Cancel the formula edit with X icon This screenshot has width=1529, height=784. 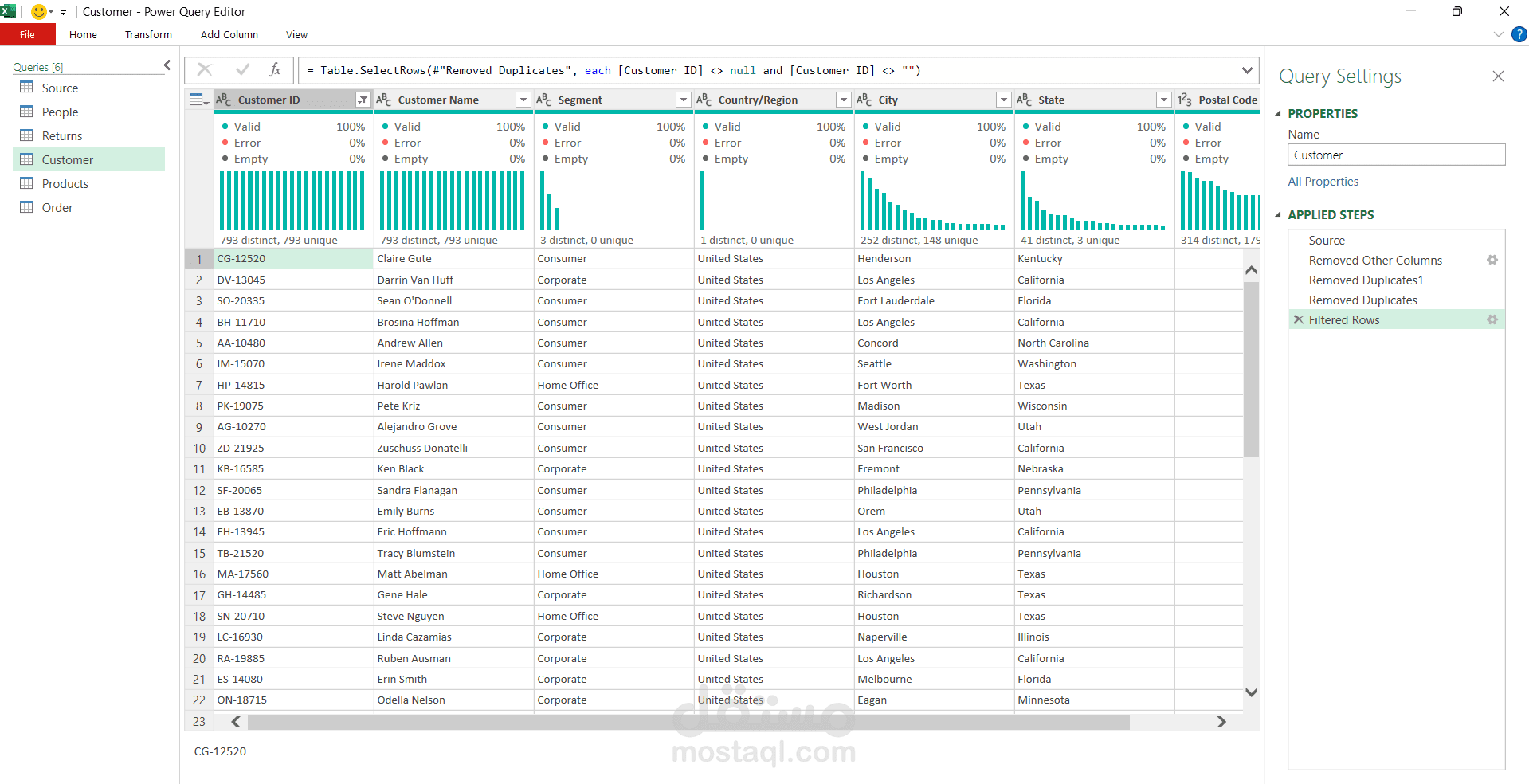pyautogui.click(x=205, y=70)
